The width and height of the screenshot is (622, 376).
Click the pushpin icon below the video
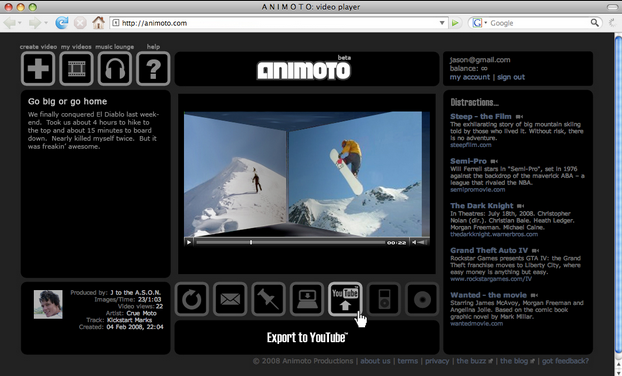[x=269, y=299]
